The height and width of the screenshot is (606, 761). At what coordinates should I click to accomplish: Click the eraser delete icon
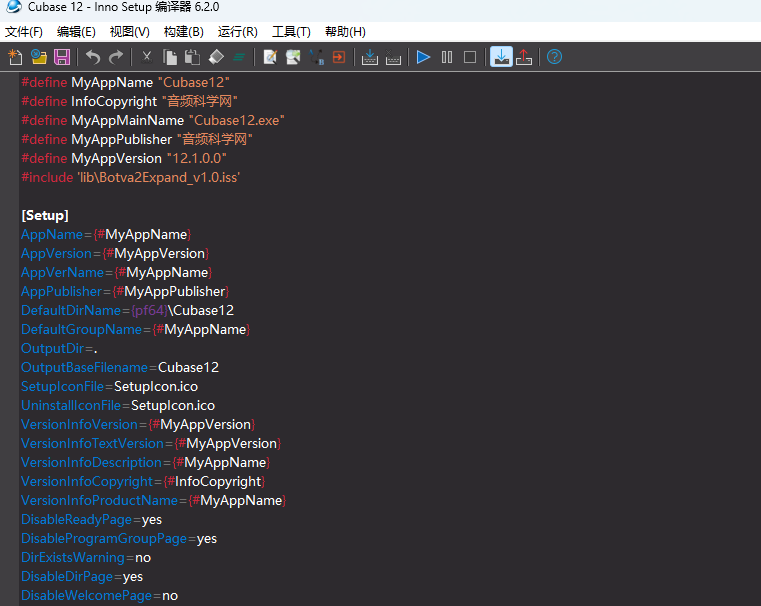tap(216, 57)
